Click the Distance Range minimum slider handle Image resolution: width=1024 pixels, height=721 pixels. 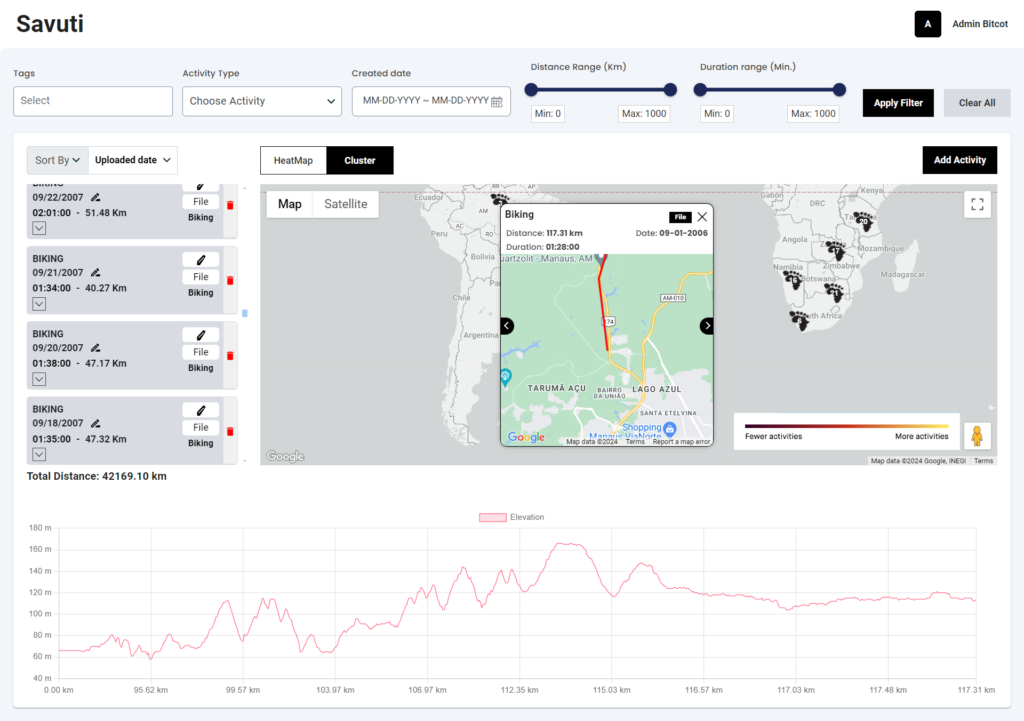coord(532,89)
